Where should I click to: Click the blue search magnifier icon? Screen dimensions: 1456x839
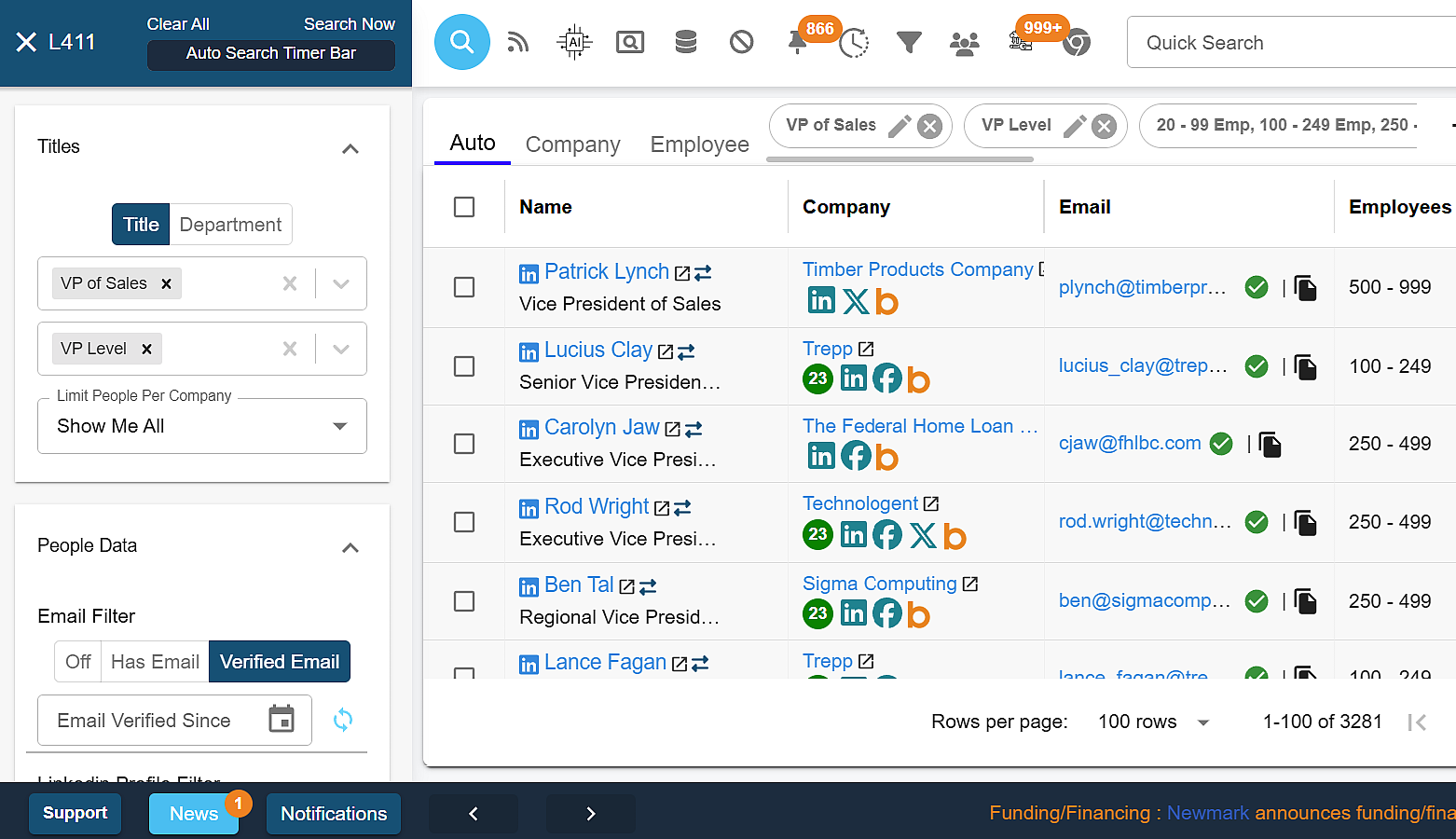[462, 42]
